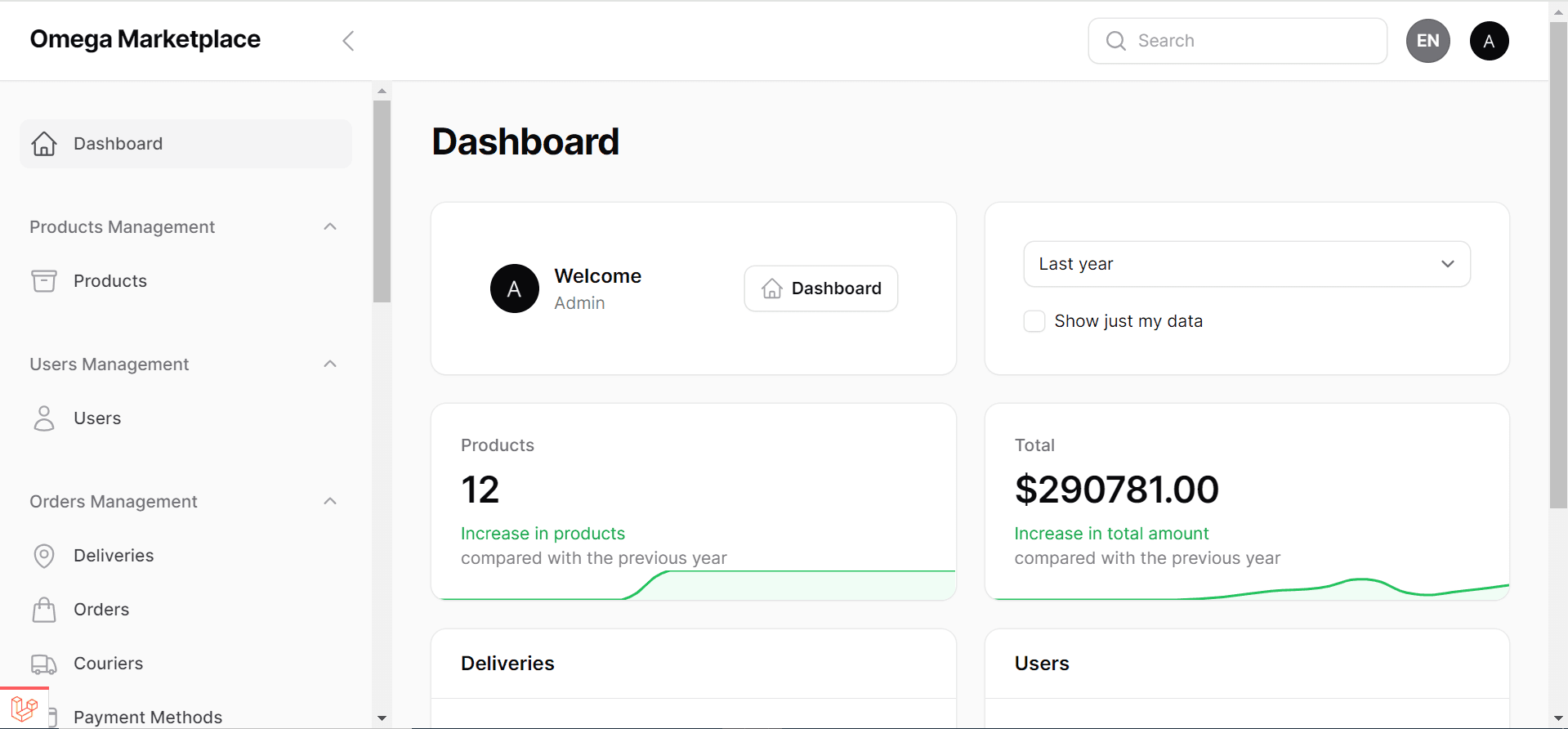Image resolution: width=1568 pixels, height=729 pixels.
Task: Click the page scroll down arrow
Action: pyautogui.click(x=1558, y=718)
